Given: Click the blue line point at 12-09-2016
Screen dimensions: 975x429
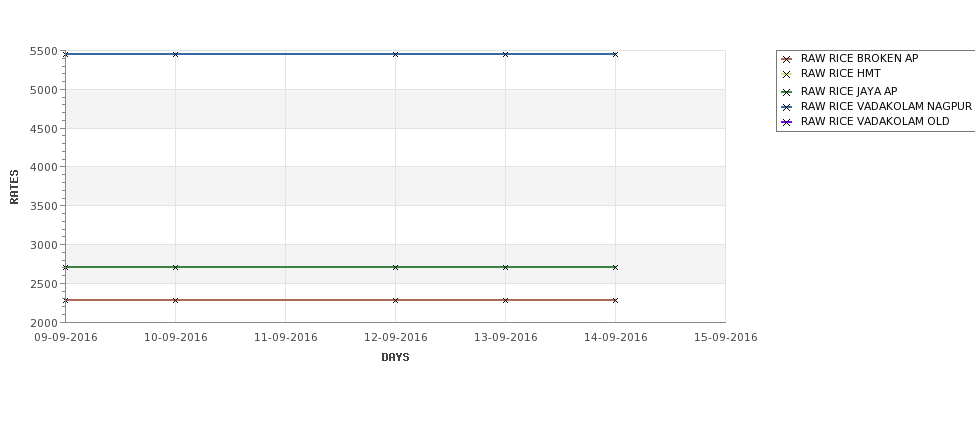Looking at the screenshot, I should click(395, 54).
